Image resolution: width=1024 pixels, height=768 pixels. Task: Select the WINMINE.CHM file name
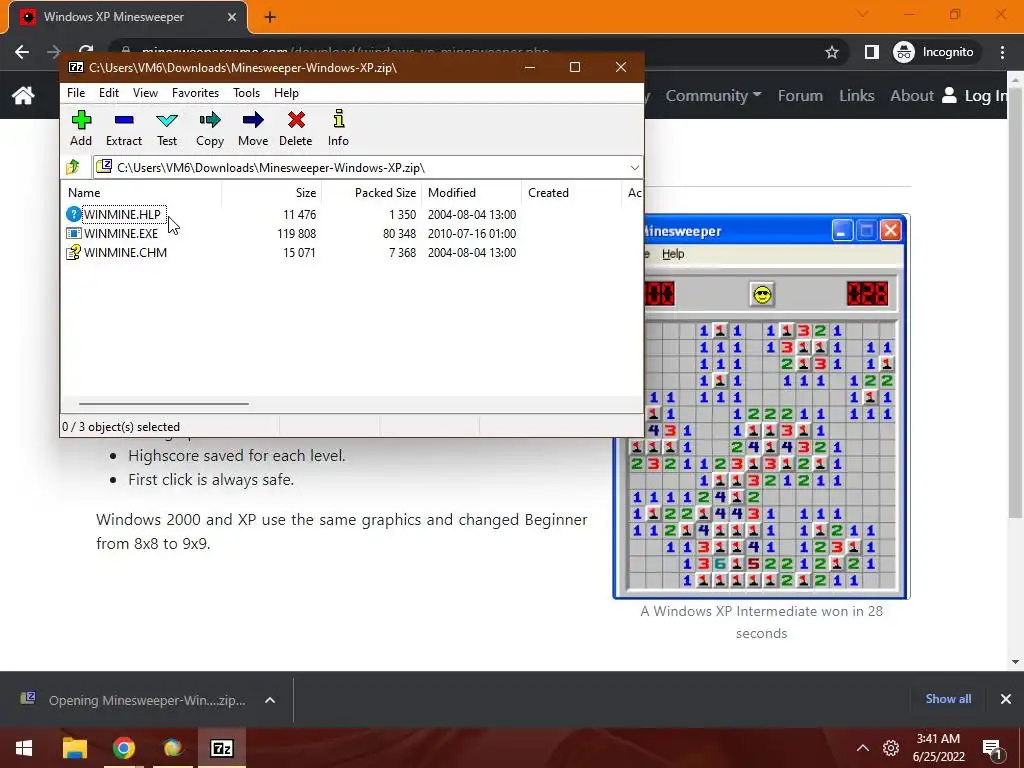click(x=125, y=252)
